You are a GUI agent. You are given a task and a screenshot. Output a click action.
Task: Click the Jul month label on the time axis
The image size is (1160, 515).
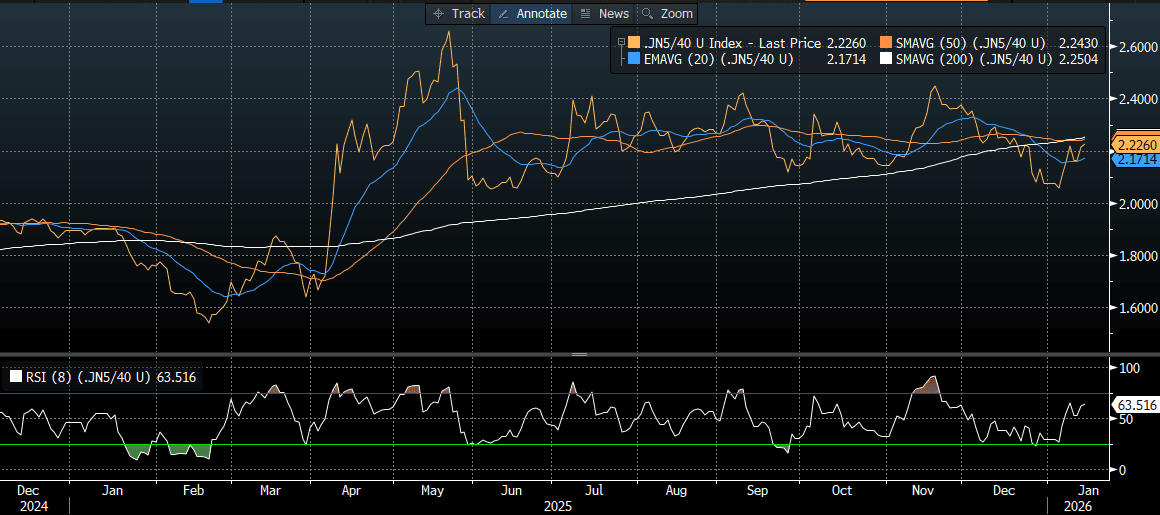click(x=593, y=491)
